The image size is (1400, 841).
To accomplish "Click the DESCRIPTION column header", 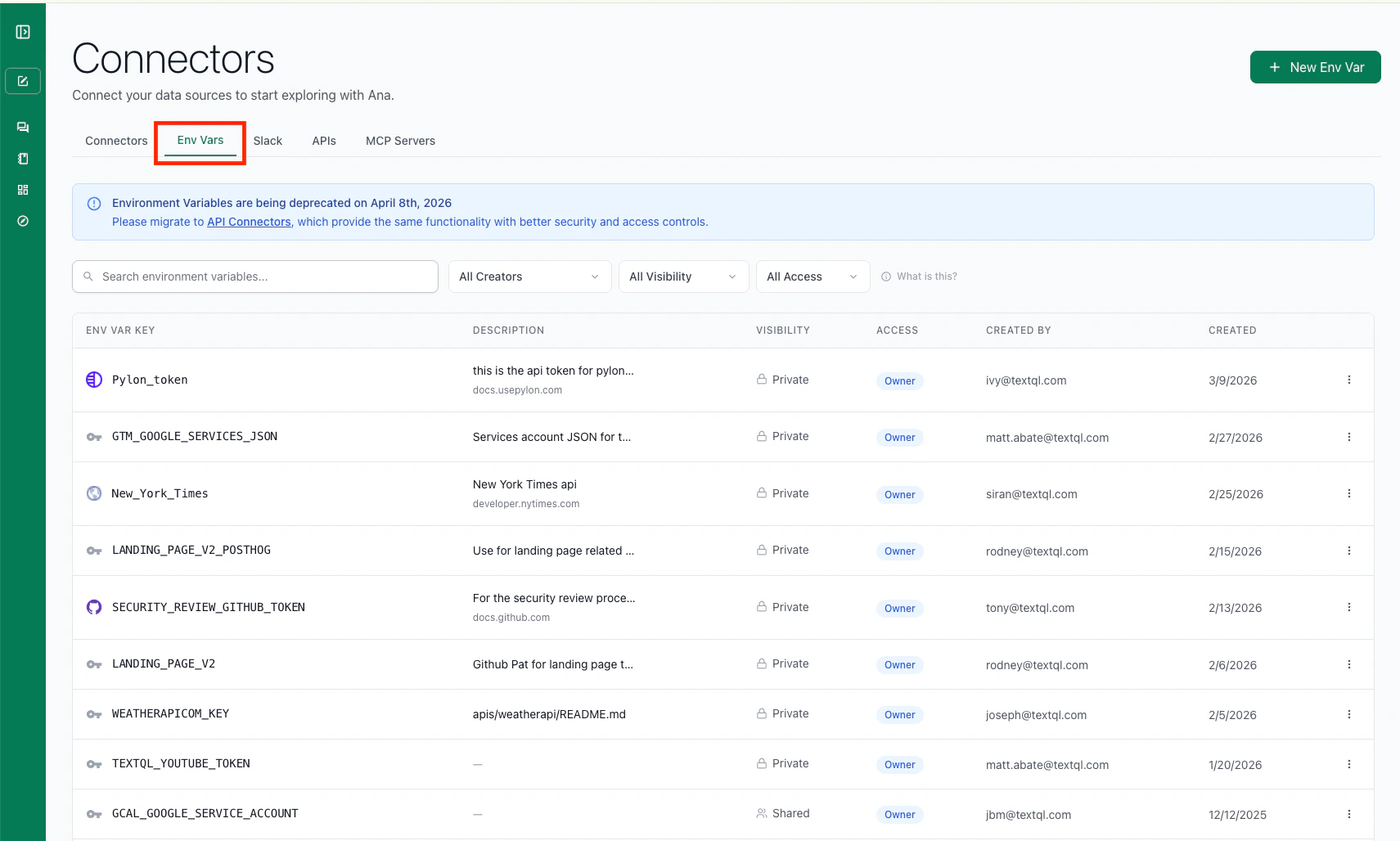I will (x=508, y=331).
